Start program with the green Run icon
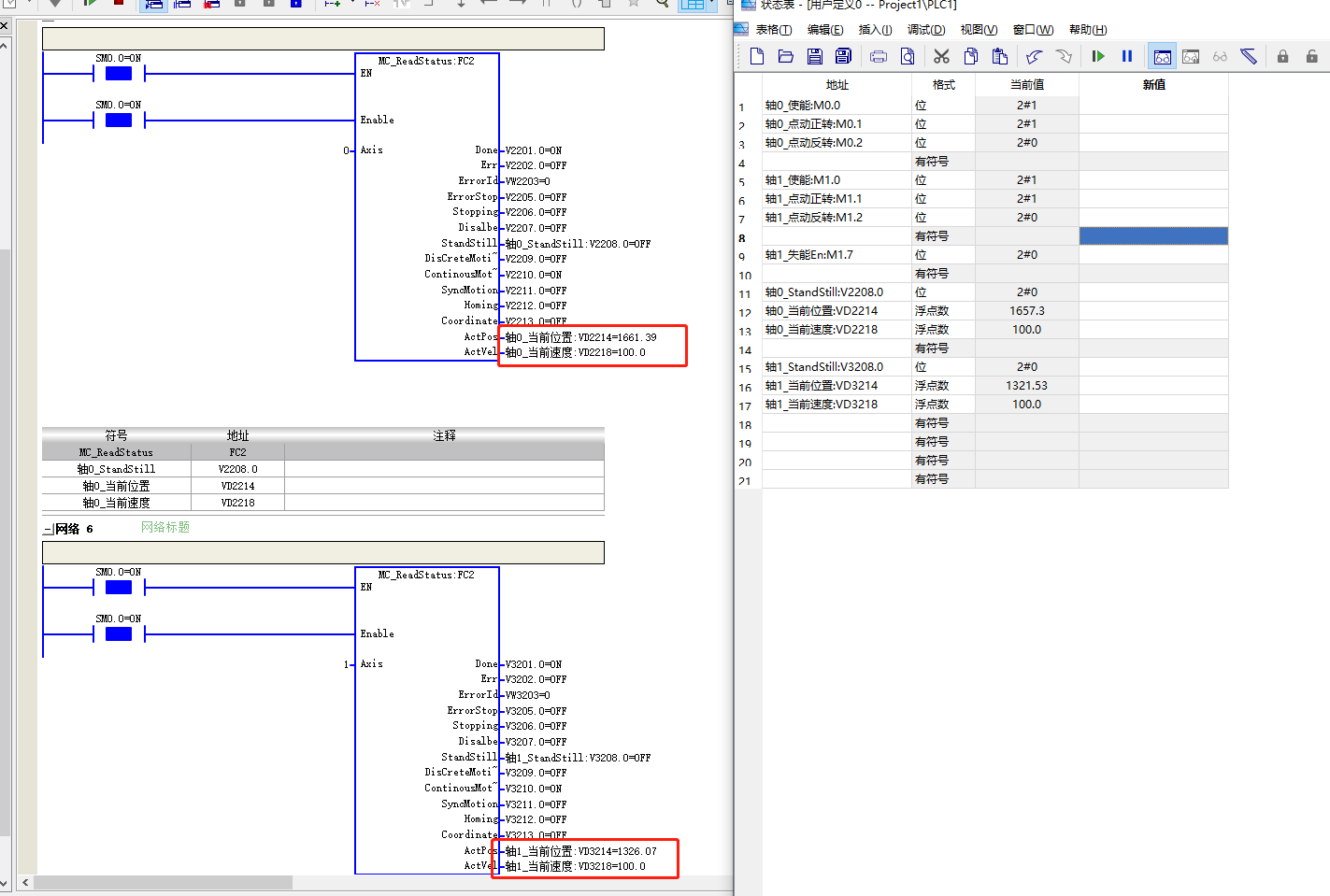The width and height of the screenshot is (1330, 896). (1098, 56)
